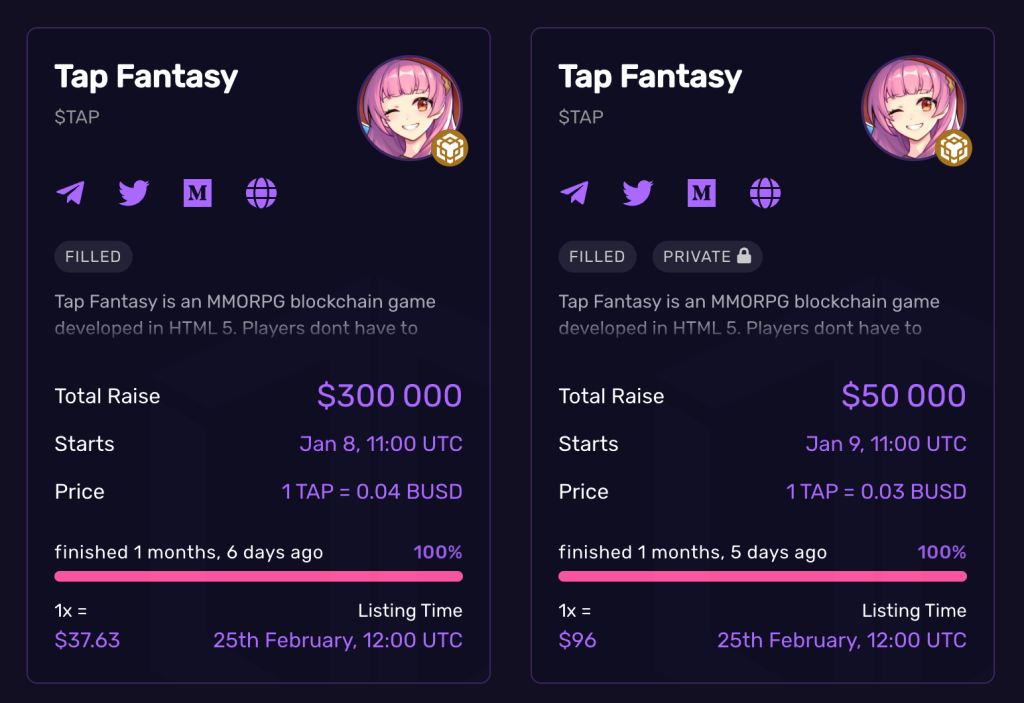Visit website globe icon on $300 000 card
Image resolution: width=1024 pixels, height=703 pixels.
(261, 193)
